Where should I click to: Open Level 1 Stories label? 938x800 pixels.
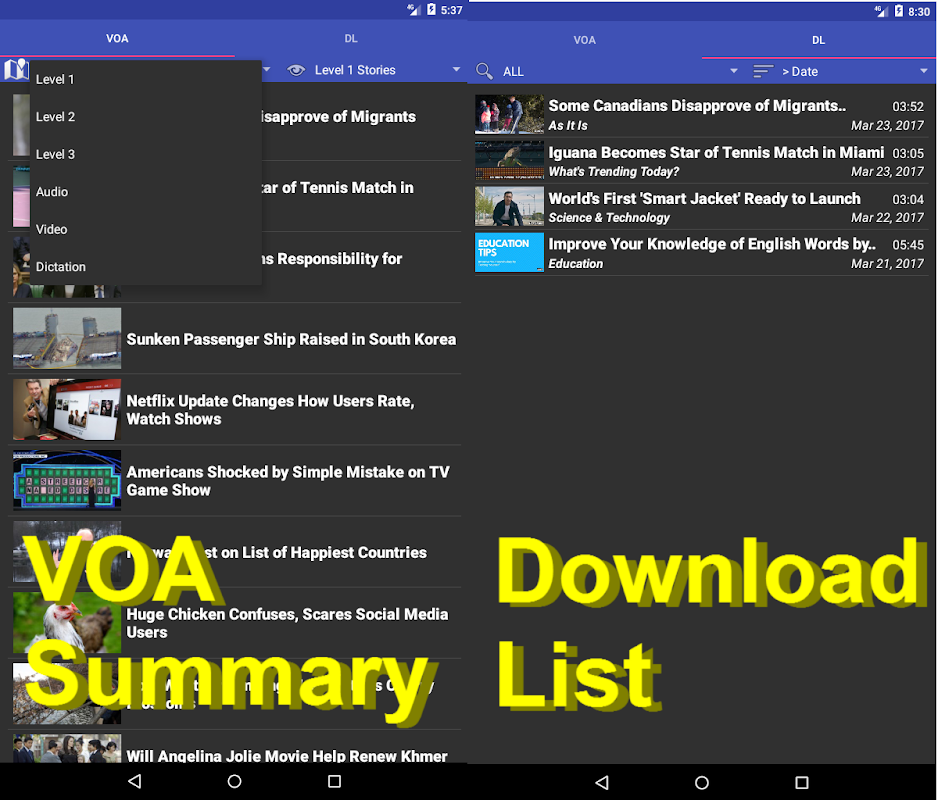click(x=355, y=70)
